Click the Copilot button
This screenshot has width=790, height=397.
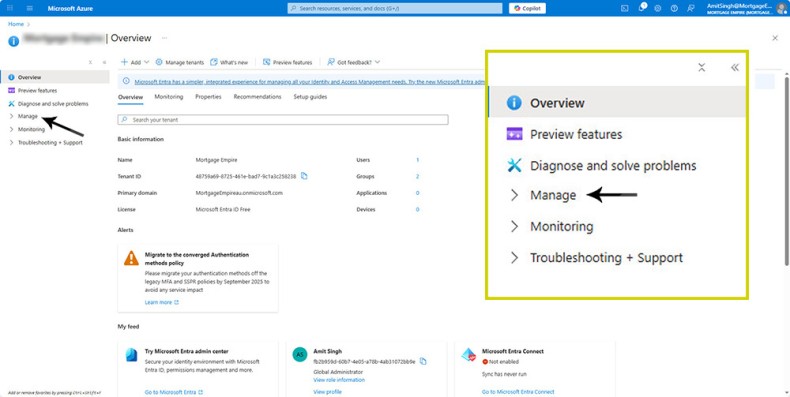pos(527,8)
